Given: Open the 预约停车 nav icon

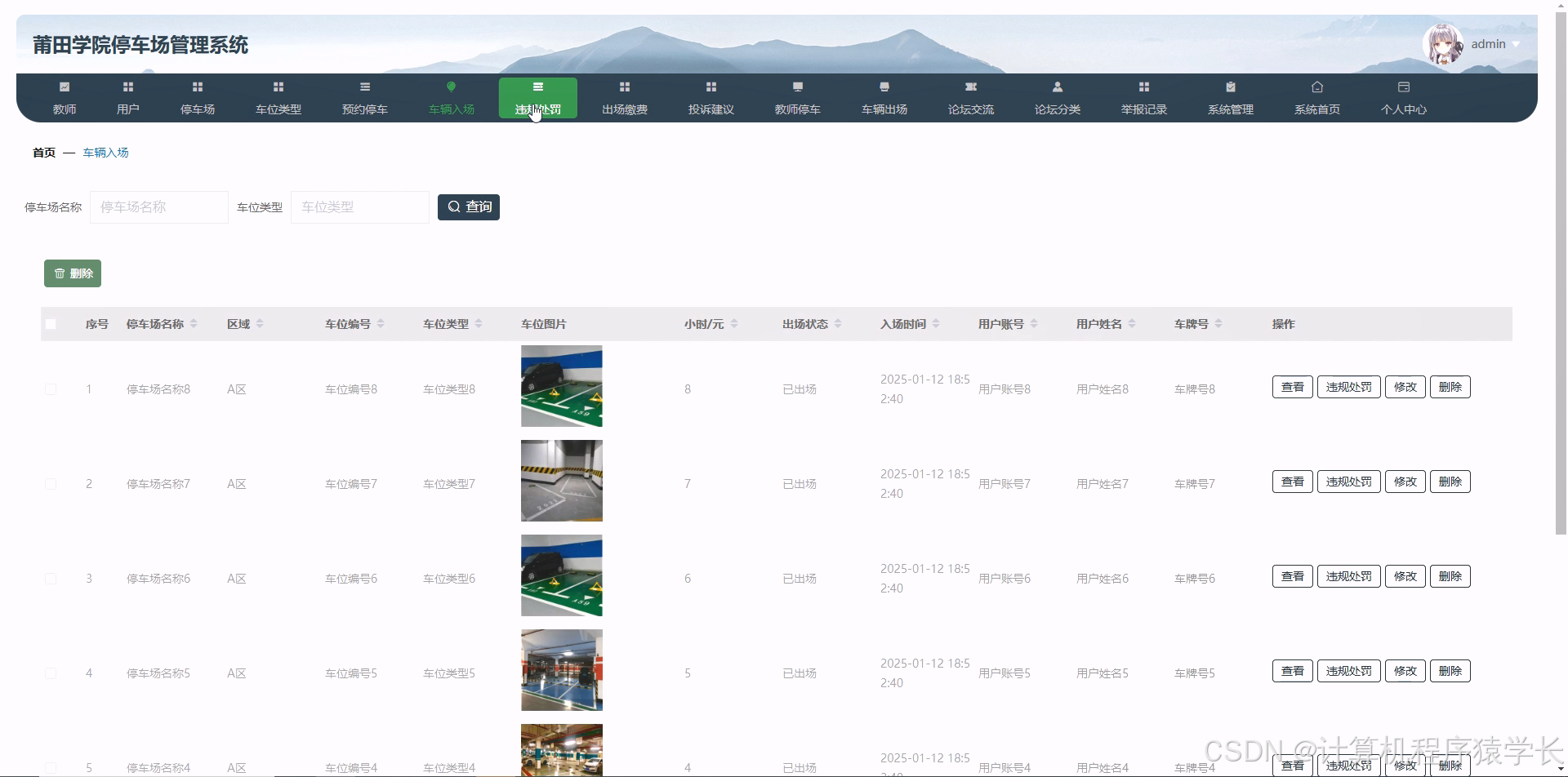Looking at the screenshot, I should 365,87.
